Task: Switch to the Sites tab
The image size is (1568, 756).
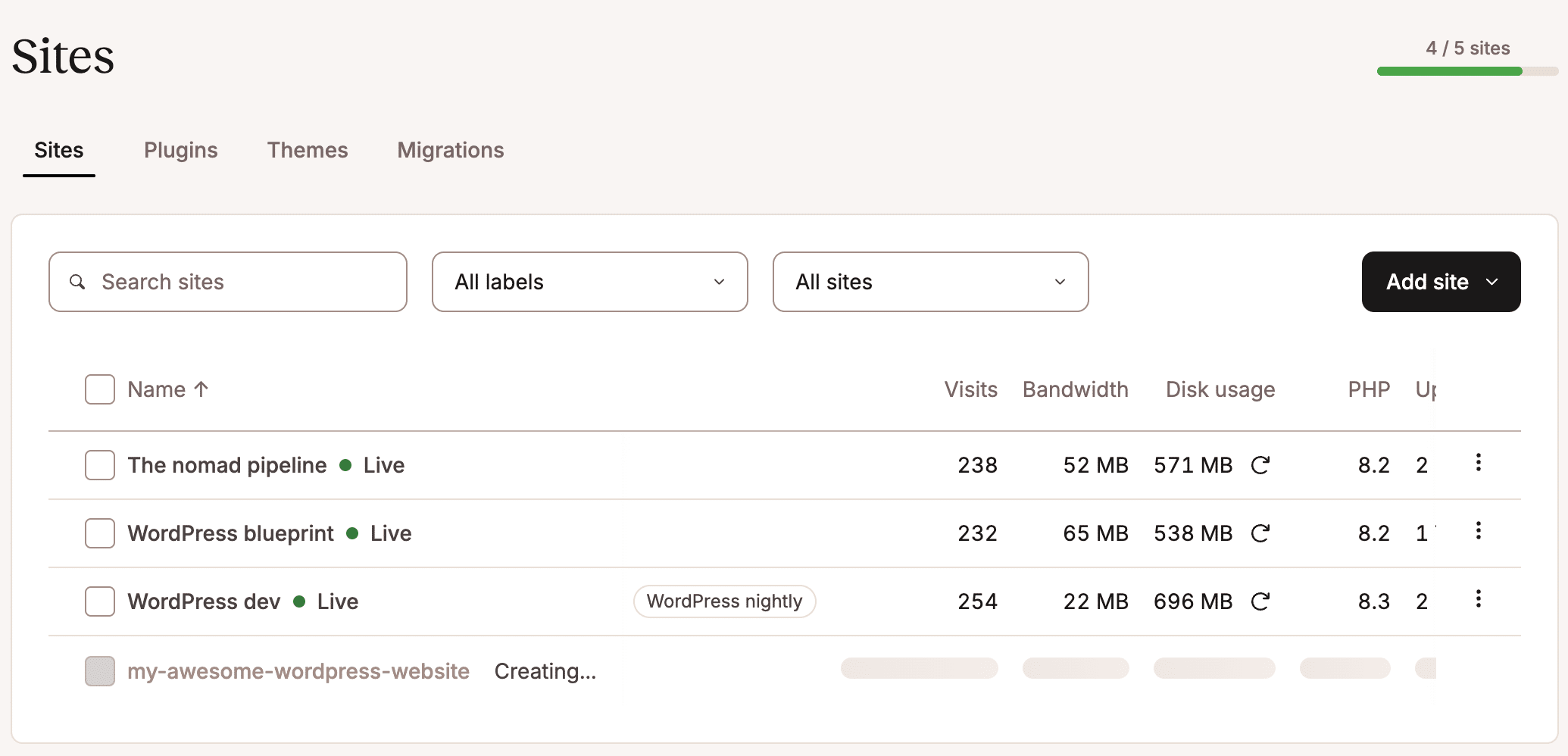Action: (x=59, y=150)
